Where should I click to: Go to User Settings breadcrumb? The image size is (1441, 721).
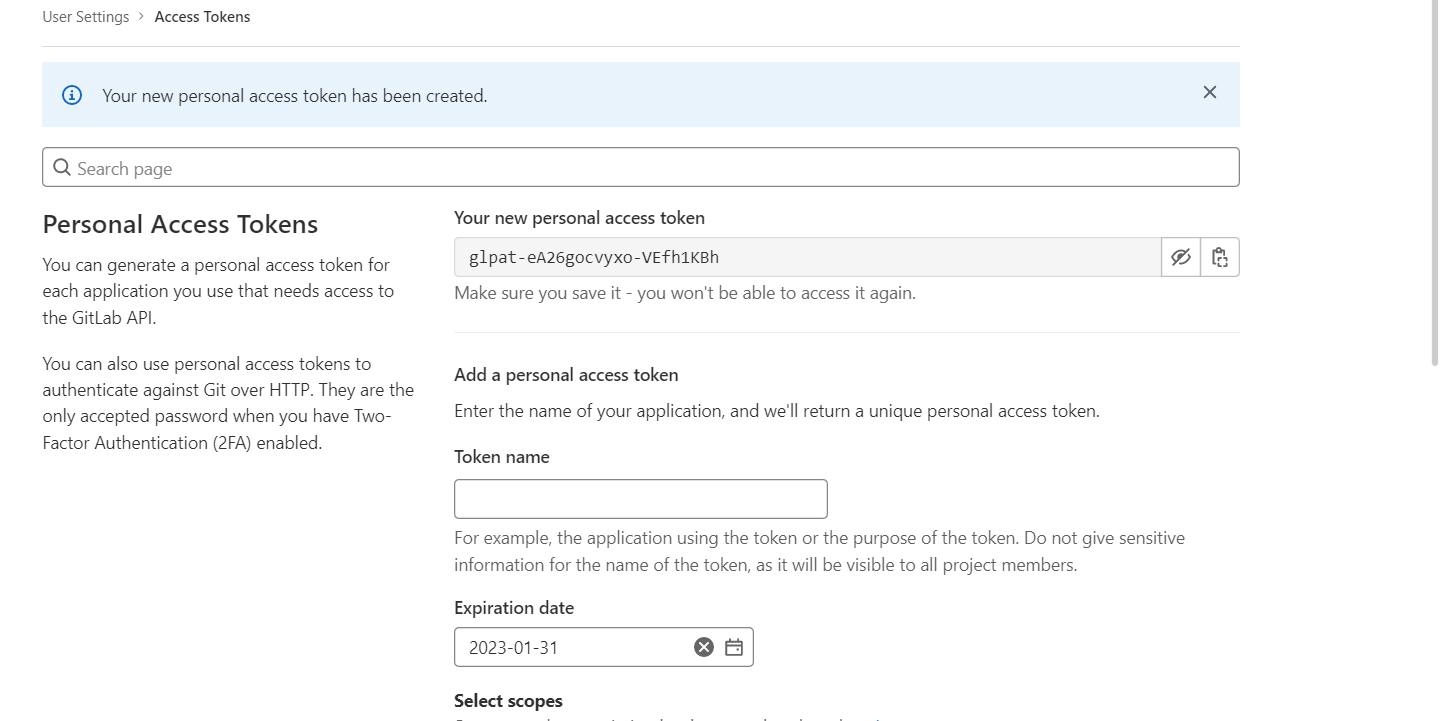86,17
